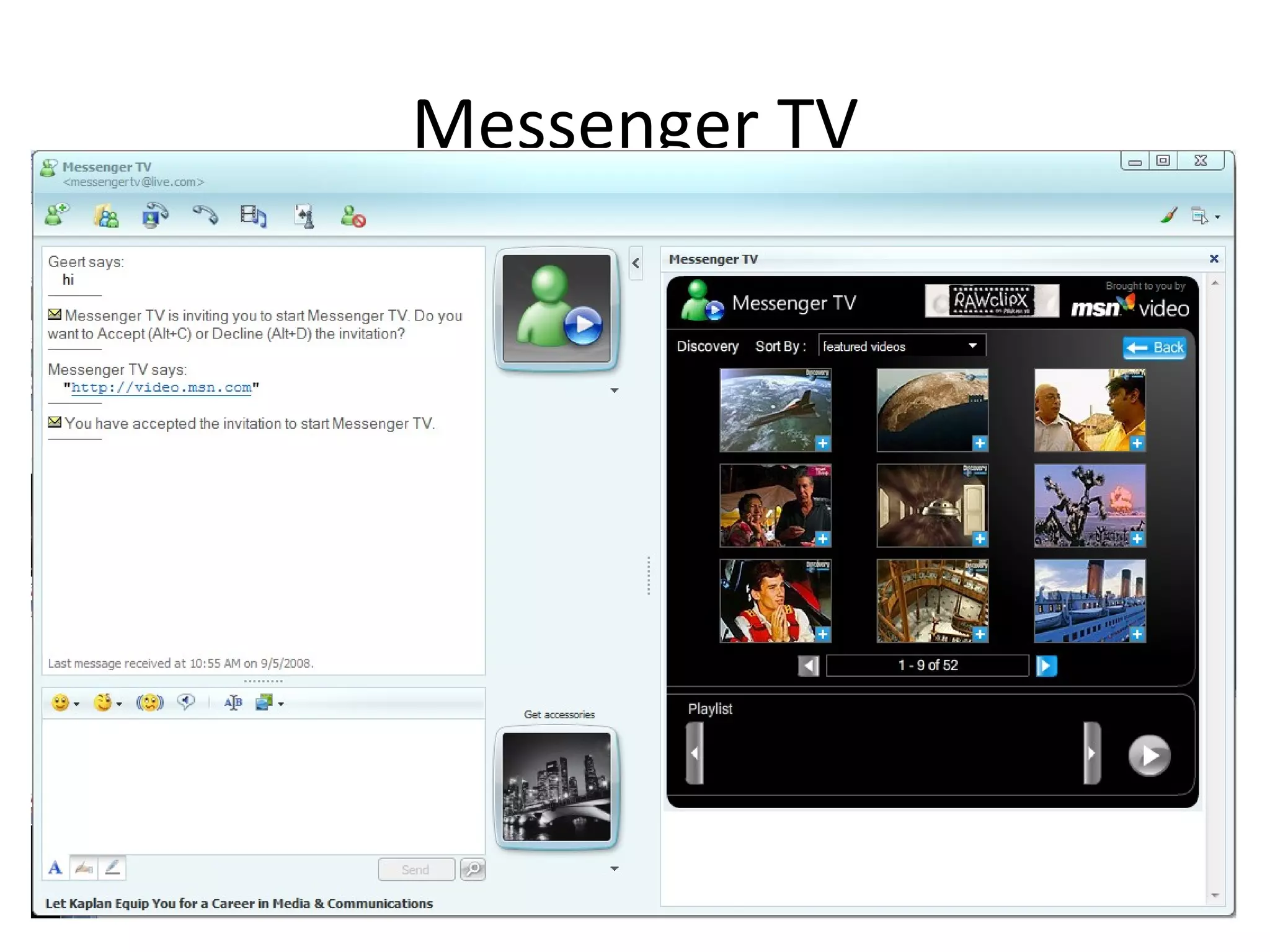Screen dimensions: 1270x952
Task: Click the Get accessories link
Action: point(559,715)
